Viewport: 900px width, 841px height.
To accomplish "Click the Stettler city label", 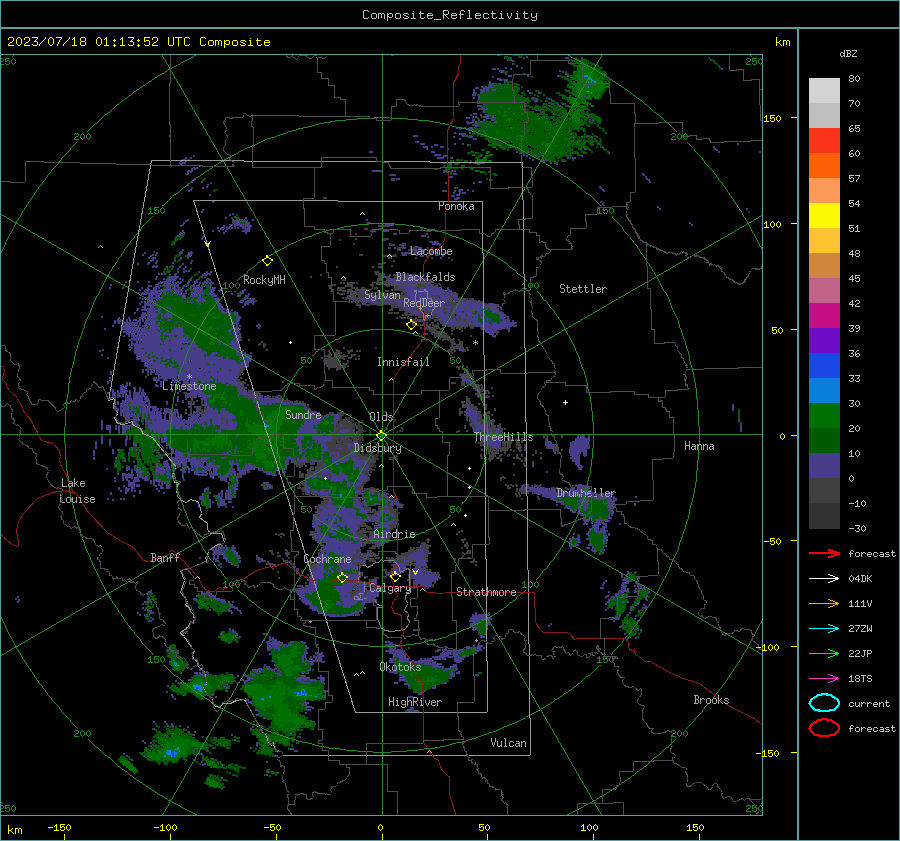I will click(583, 289).
